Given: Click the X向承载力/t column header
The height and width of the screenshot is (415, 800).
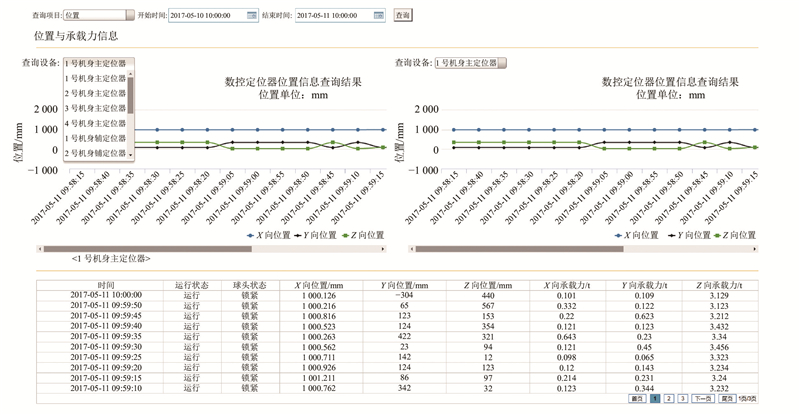Looking at the screenshot, I should [567, 285].
